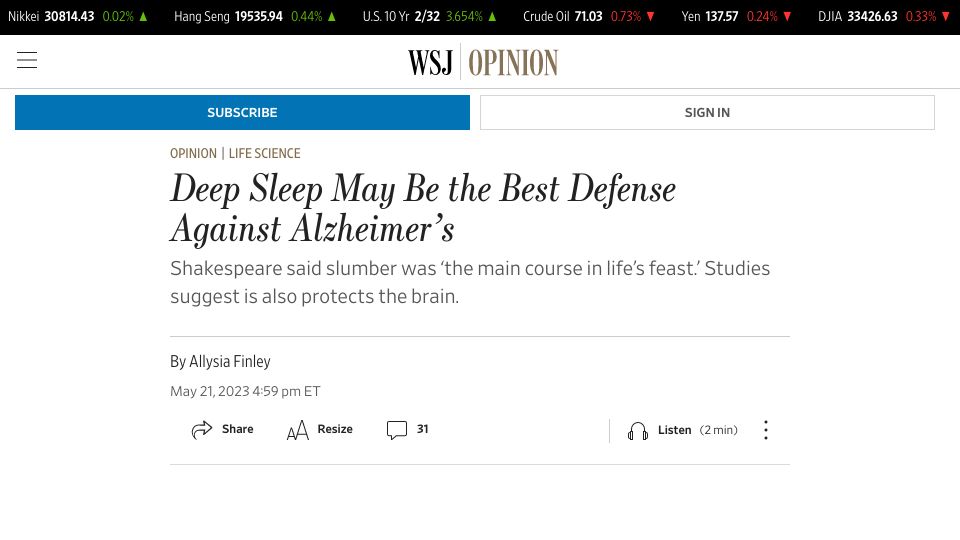Click the DJIA 0.33% change
This screenshot has height=540, width=960.
coord(921,17)
